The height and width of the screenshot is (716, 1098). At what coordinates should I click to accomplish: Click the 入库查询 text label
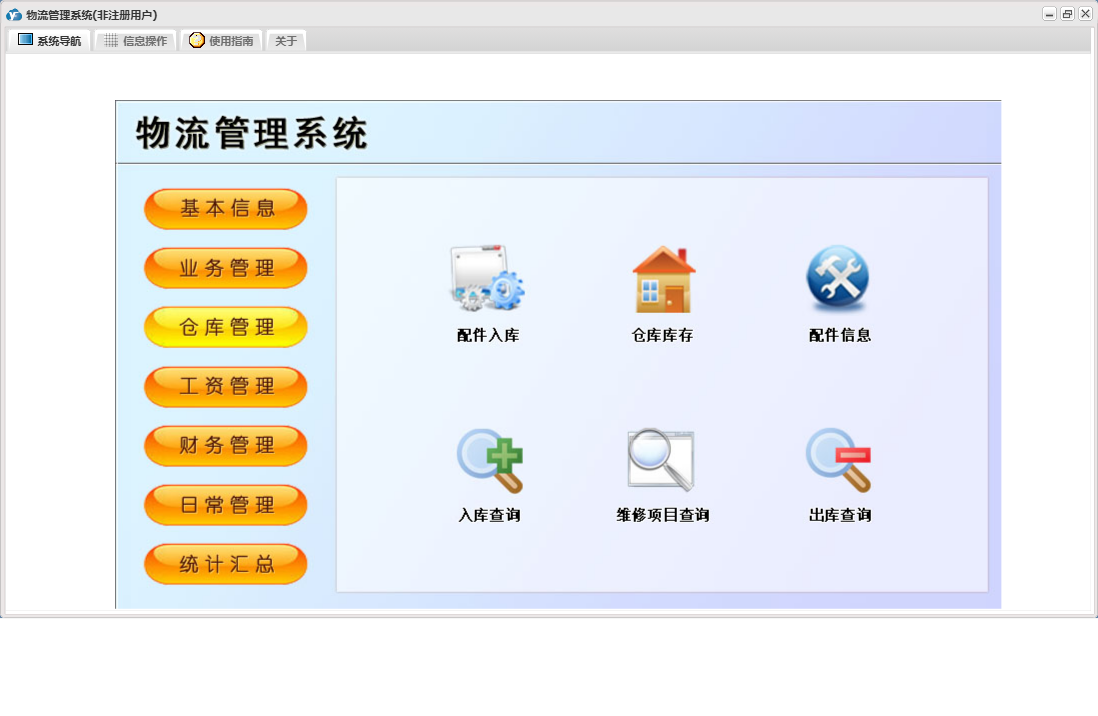(x=489, y=516)
